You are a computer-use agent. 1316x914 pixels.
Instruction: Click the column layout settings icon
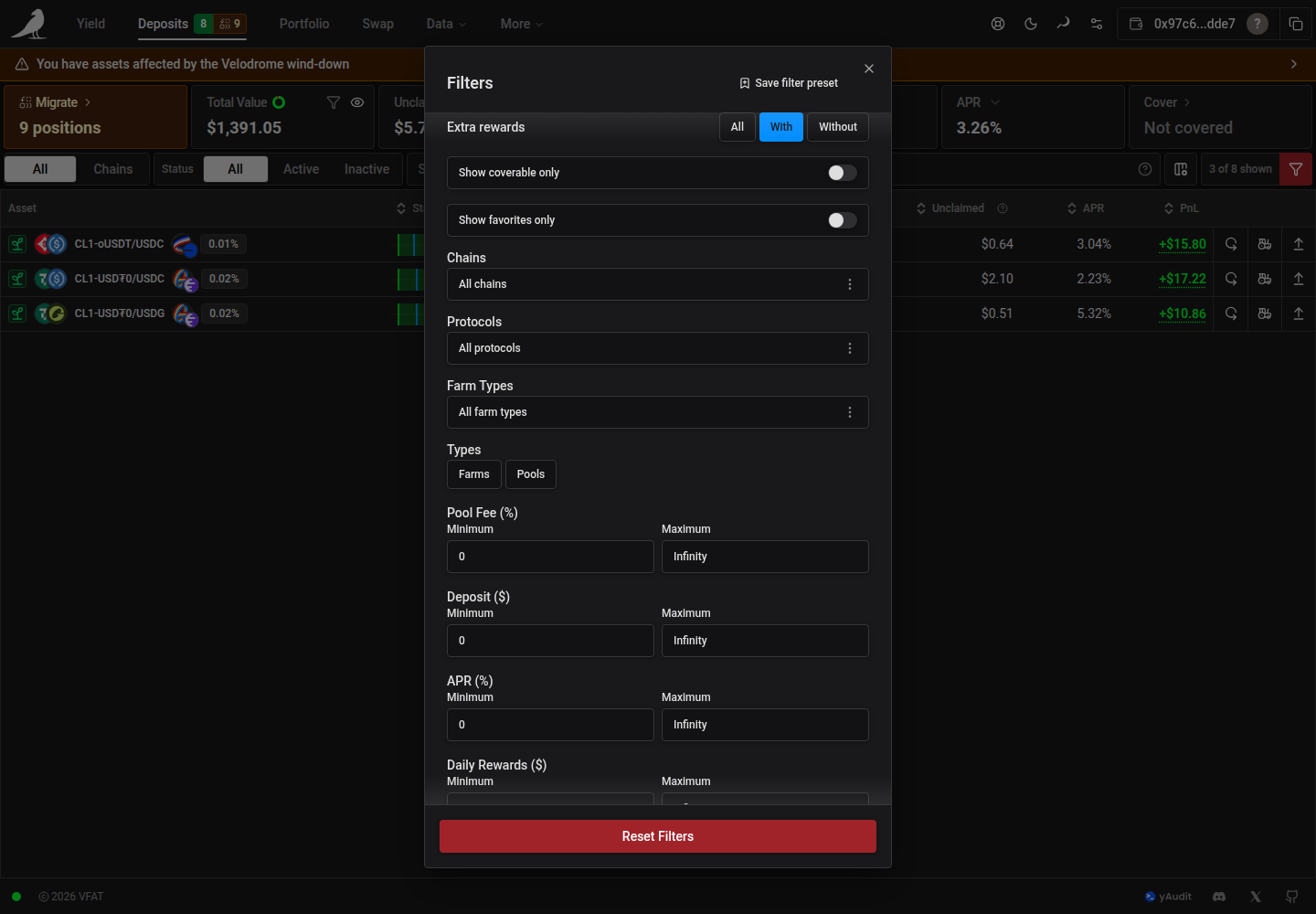pyautogui.click(x=1181, y=169)
